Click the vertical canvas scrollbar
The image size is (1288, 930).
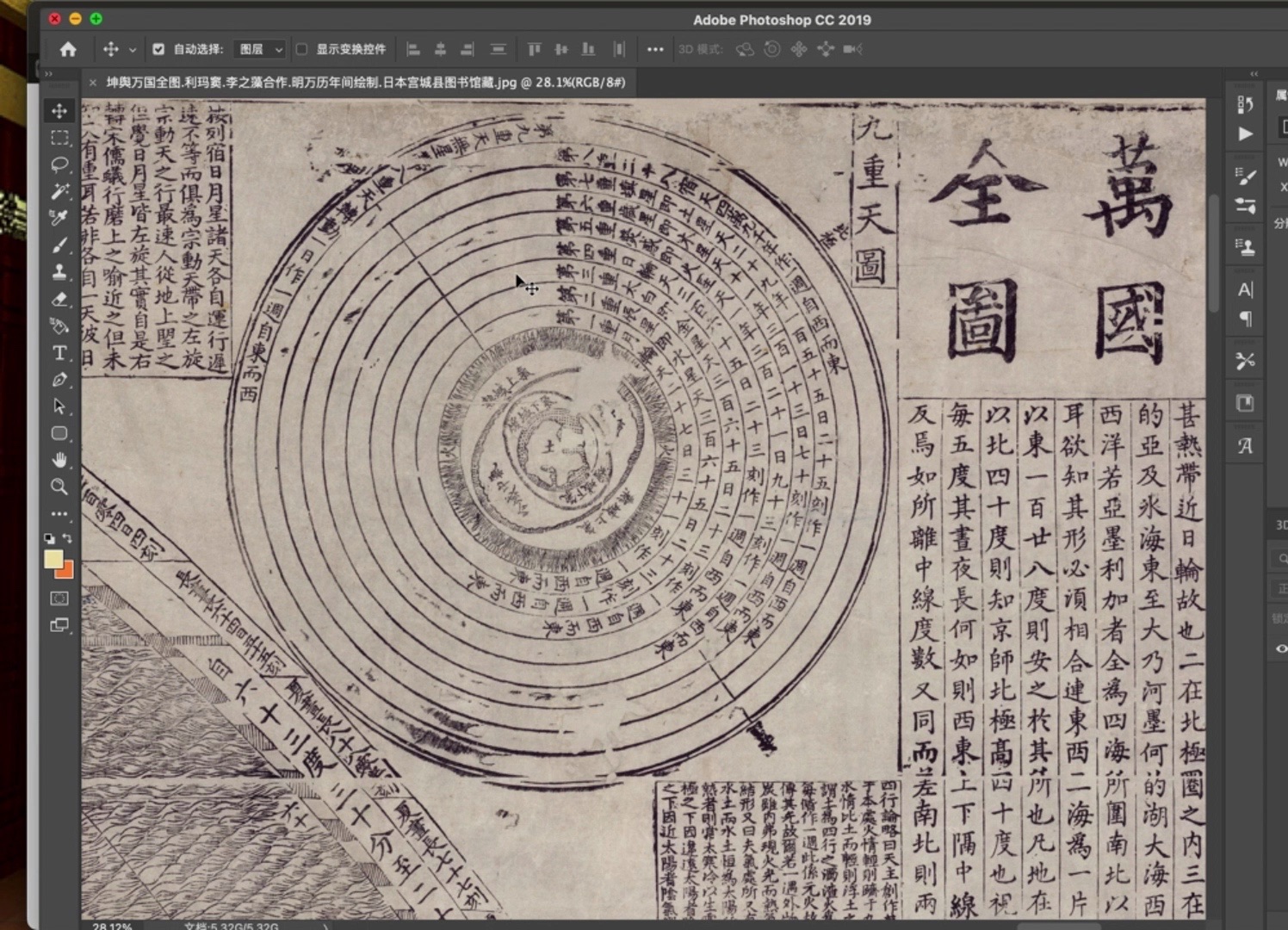pyautogui.click(x=1213, y=254)
